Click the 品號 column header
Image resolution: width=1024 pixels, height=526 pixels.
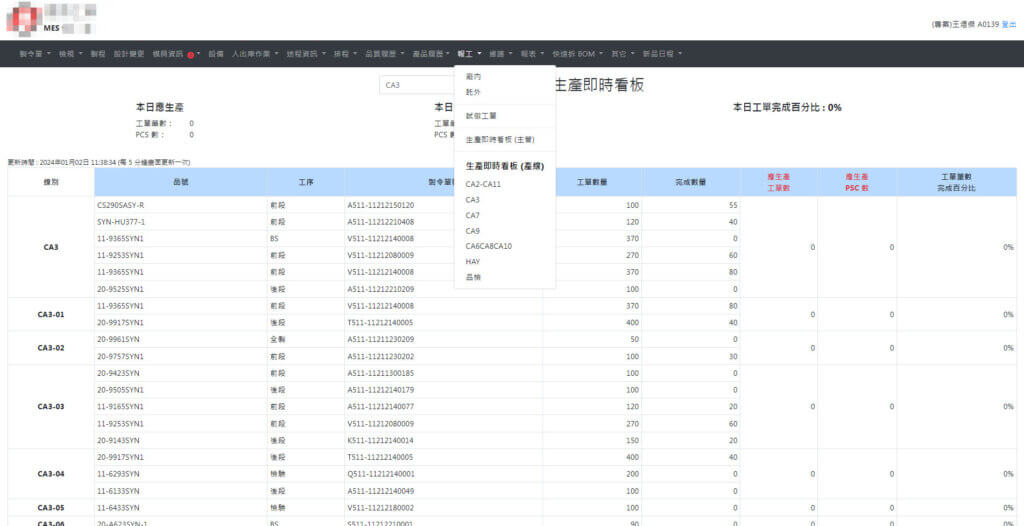[180, 182]
